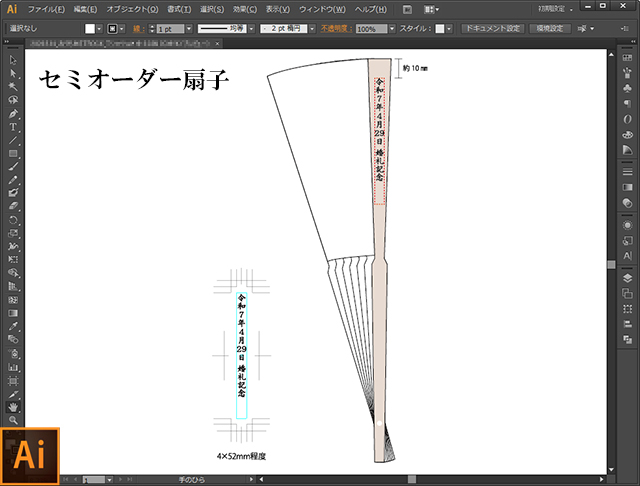The height and width of the screenshot is (486, 640).
Task: Open the 2 pt 楕円 brush dropdown
Action: coord(312,29)
